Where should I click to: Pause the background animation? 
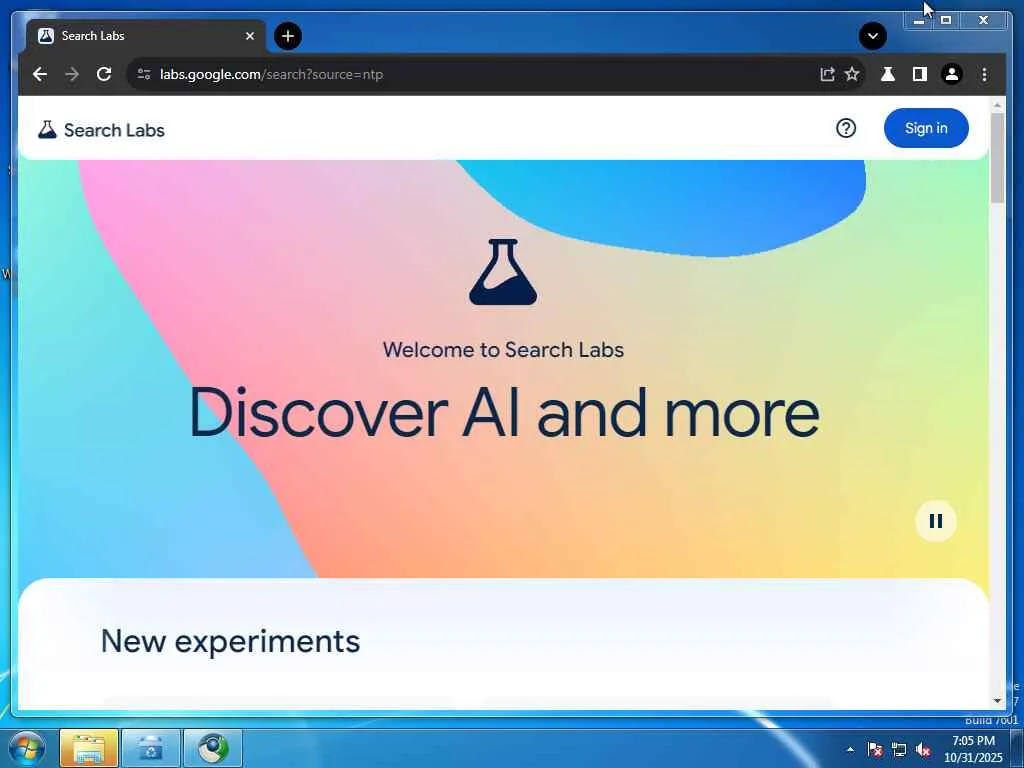click(936, 521)
